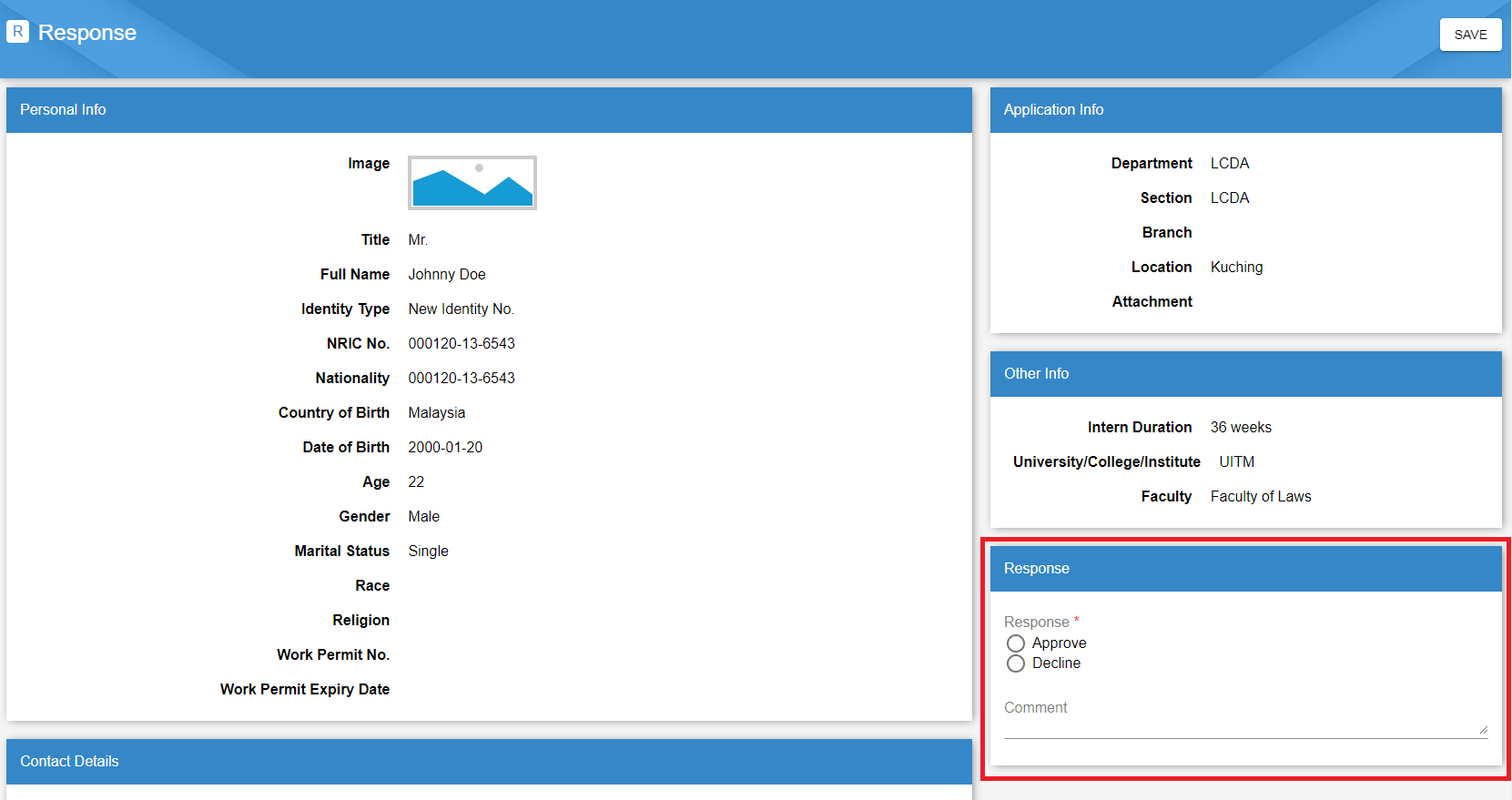This screenshot has height=800, width=1512.
Task: Click the Attachment label
Action: [x=1152, y=302]
